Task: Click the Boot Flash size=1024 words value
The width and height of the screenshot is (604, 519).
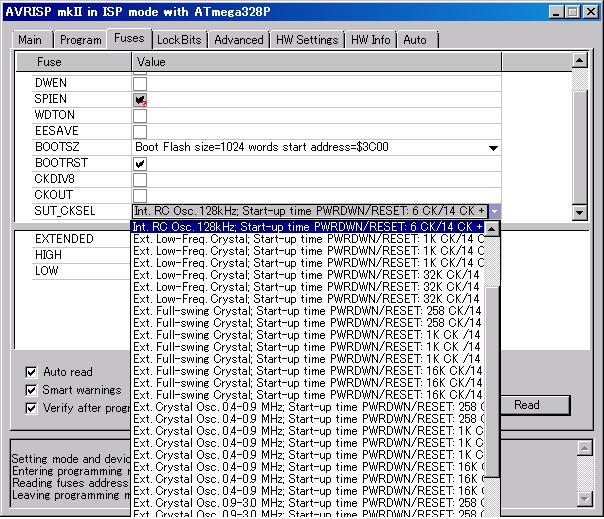Action: 262,147
